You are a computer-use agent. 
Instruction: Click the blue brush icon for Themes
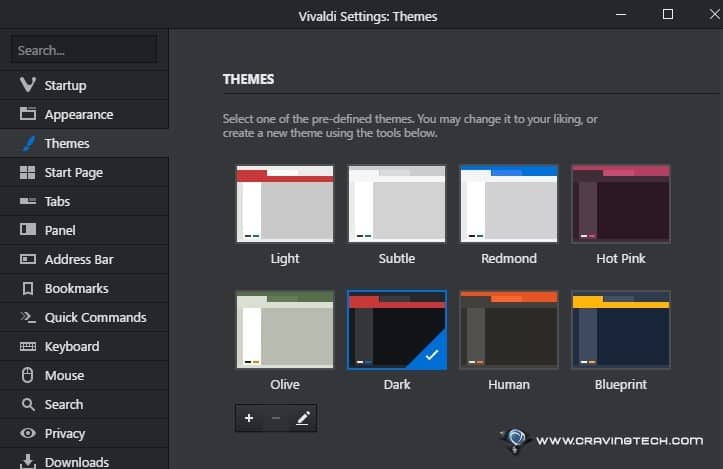pos(29,143)
